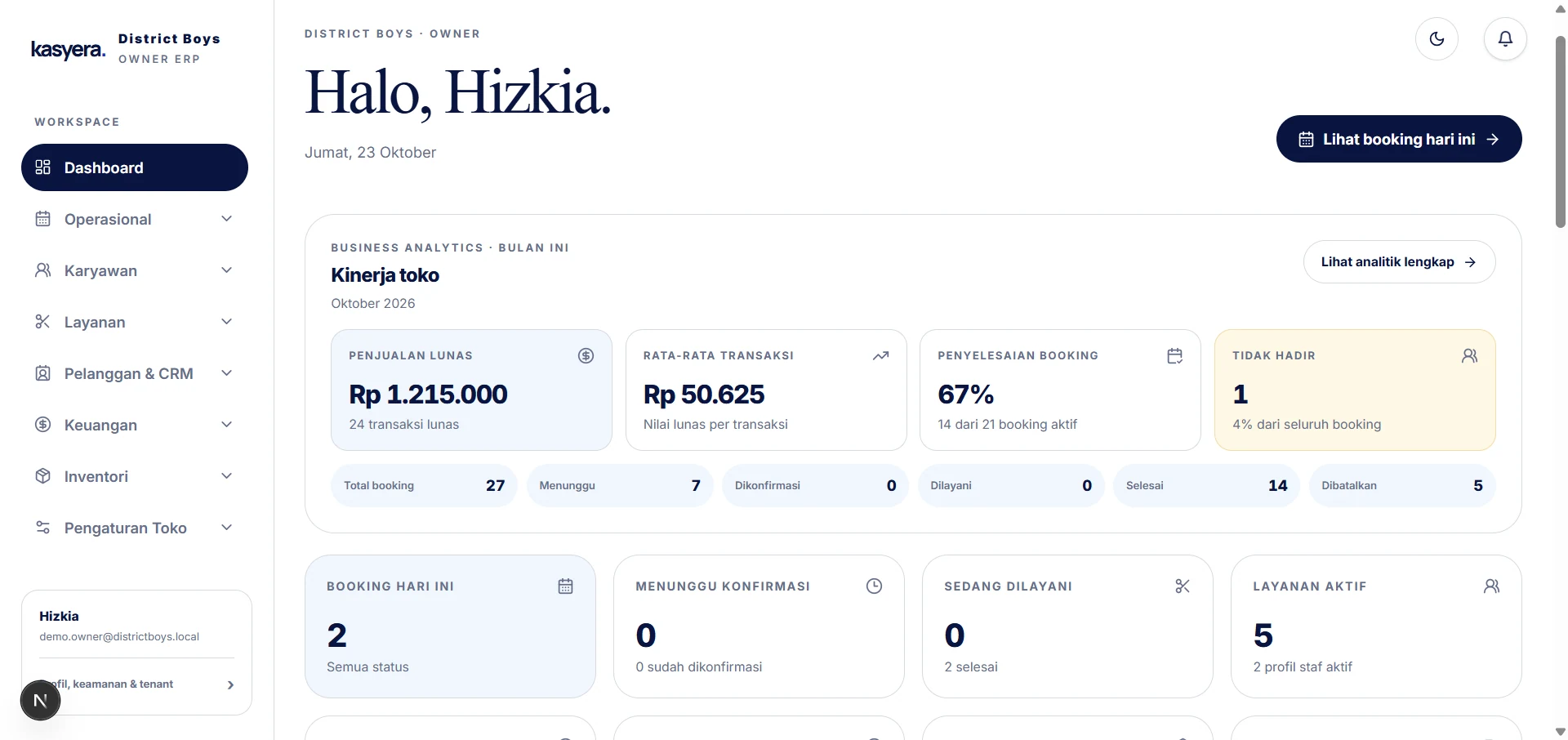Screen dimensions: 1568x740
Task: Open notifications bell icon
Action: coord(1505,38)
